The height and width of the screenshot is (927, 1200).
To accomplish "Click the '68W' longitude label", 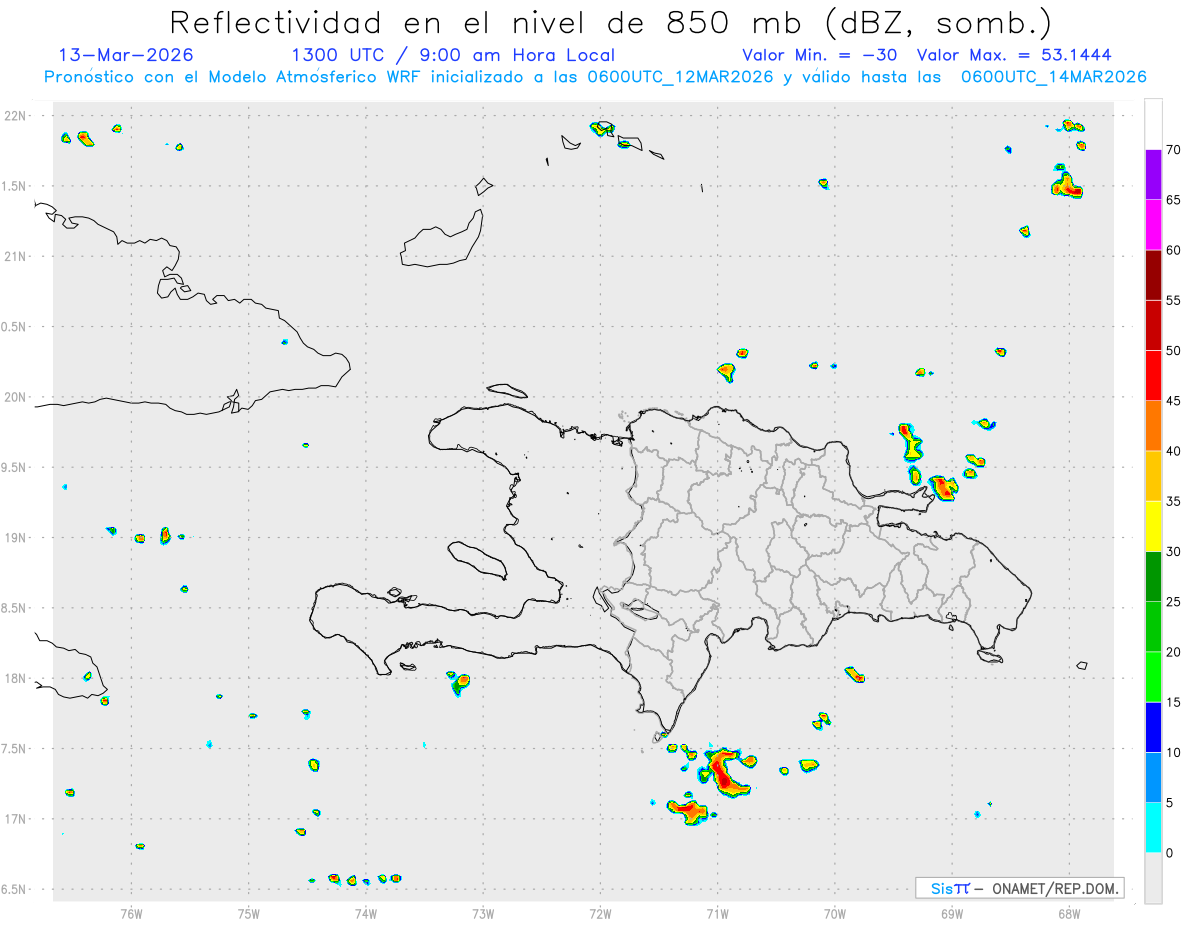I will [1069, 912].
